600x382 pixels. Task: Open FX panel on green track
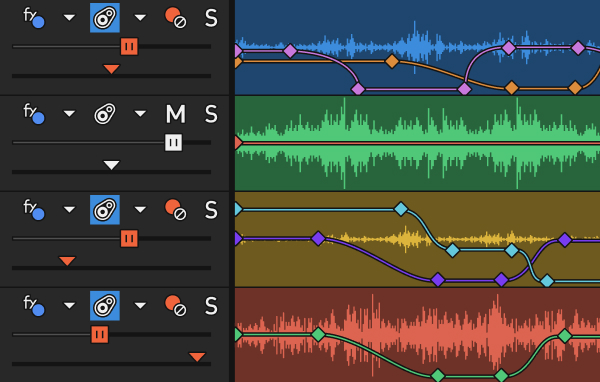34,114
